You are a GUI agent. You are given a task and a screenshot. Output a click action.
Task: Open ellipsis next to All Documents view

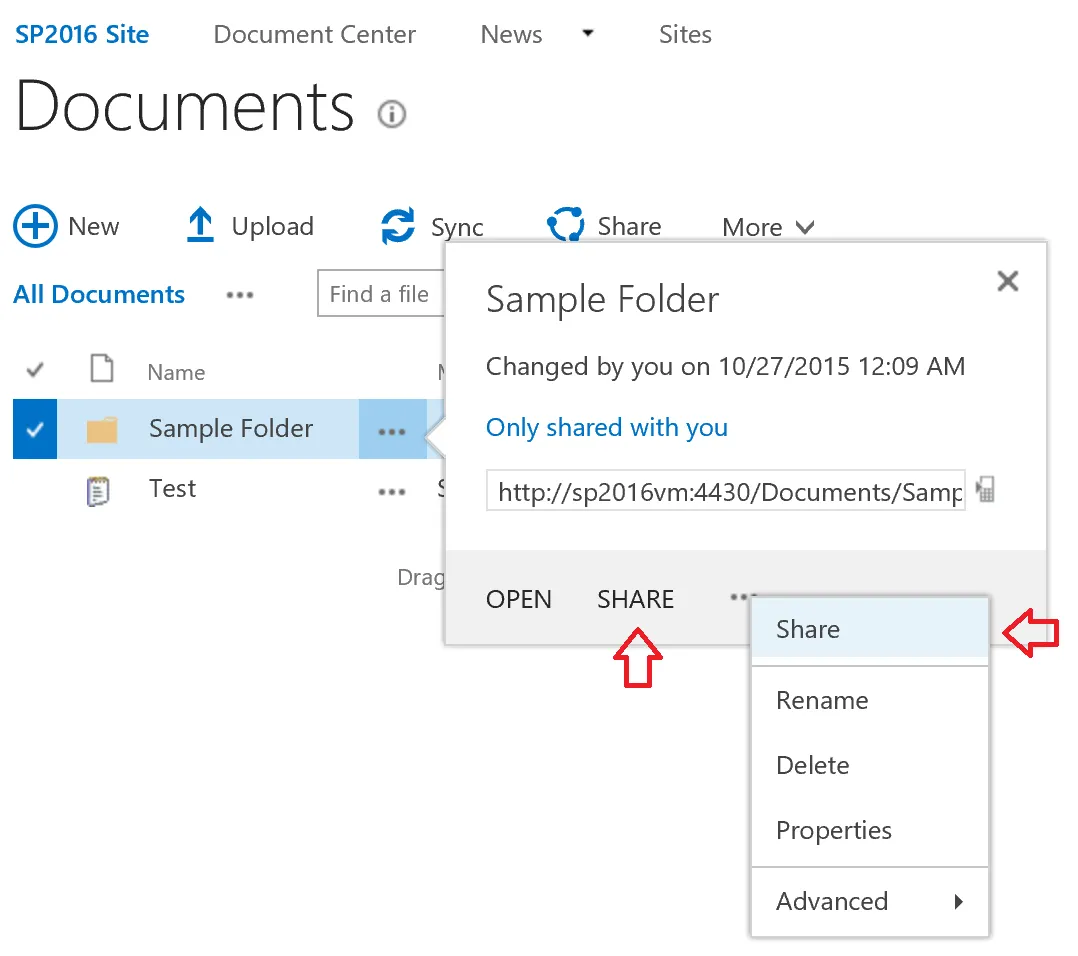coord(240,295)
